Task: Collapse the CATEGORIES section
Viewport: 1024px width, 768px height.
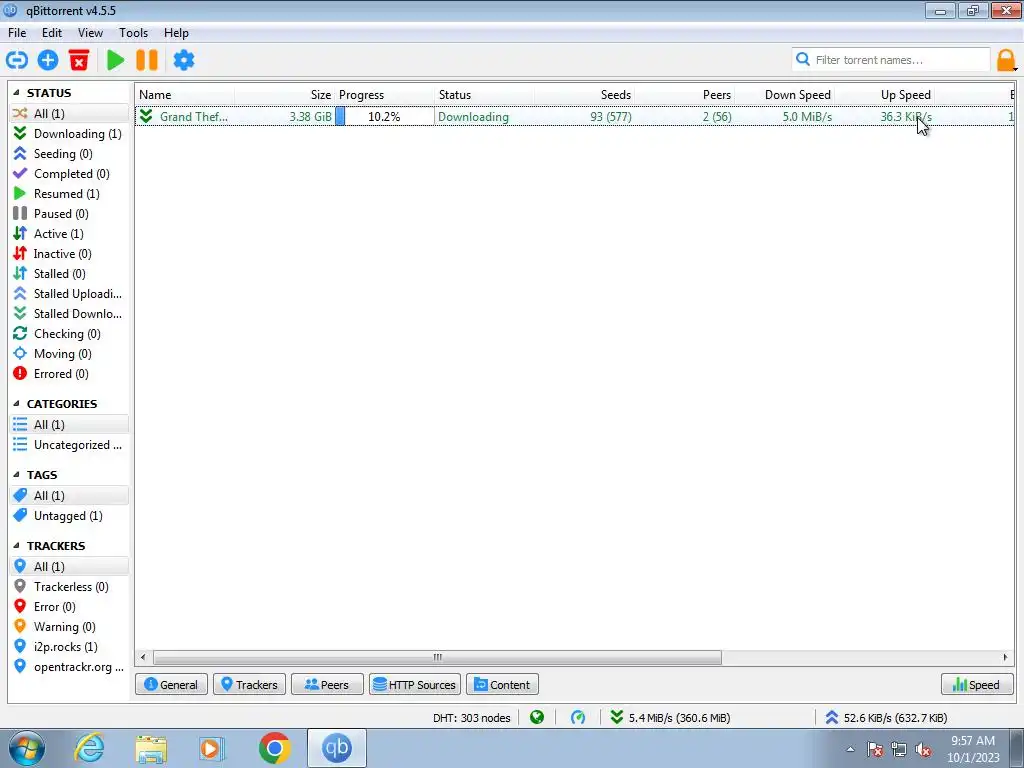Action: pyautogui.click(x=16, y=404)
